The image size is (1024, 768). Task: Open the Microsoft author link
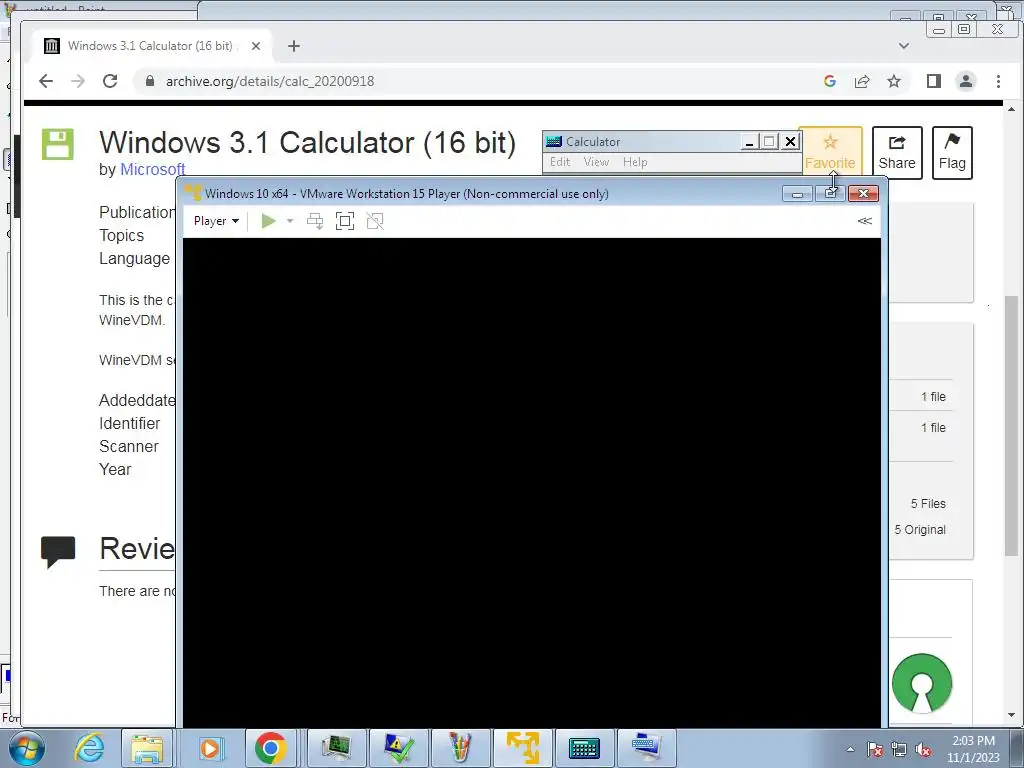click(152, 169)
